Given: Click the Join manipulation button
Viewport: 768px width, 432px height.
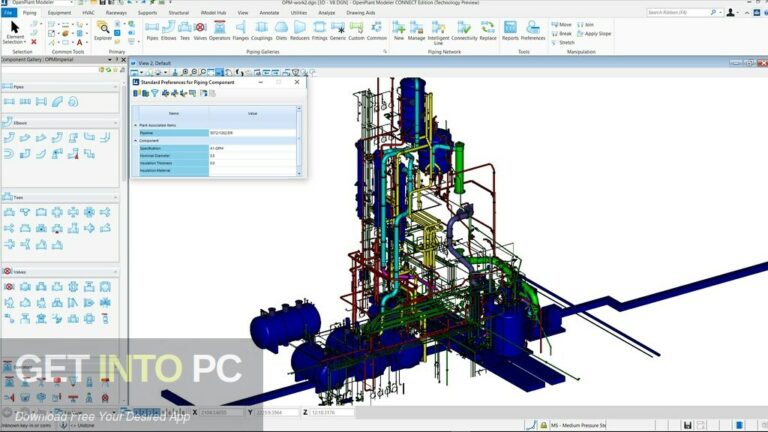Looking at the screenshot, I should 585,24.
